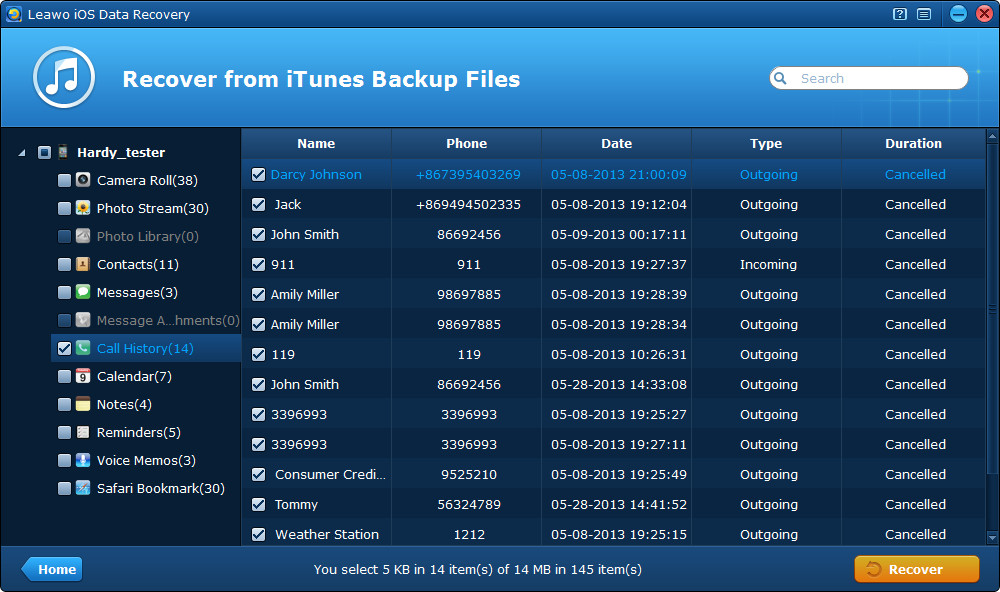Check the Camera Roll checkbox

point(64,181)
